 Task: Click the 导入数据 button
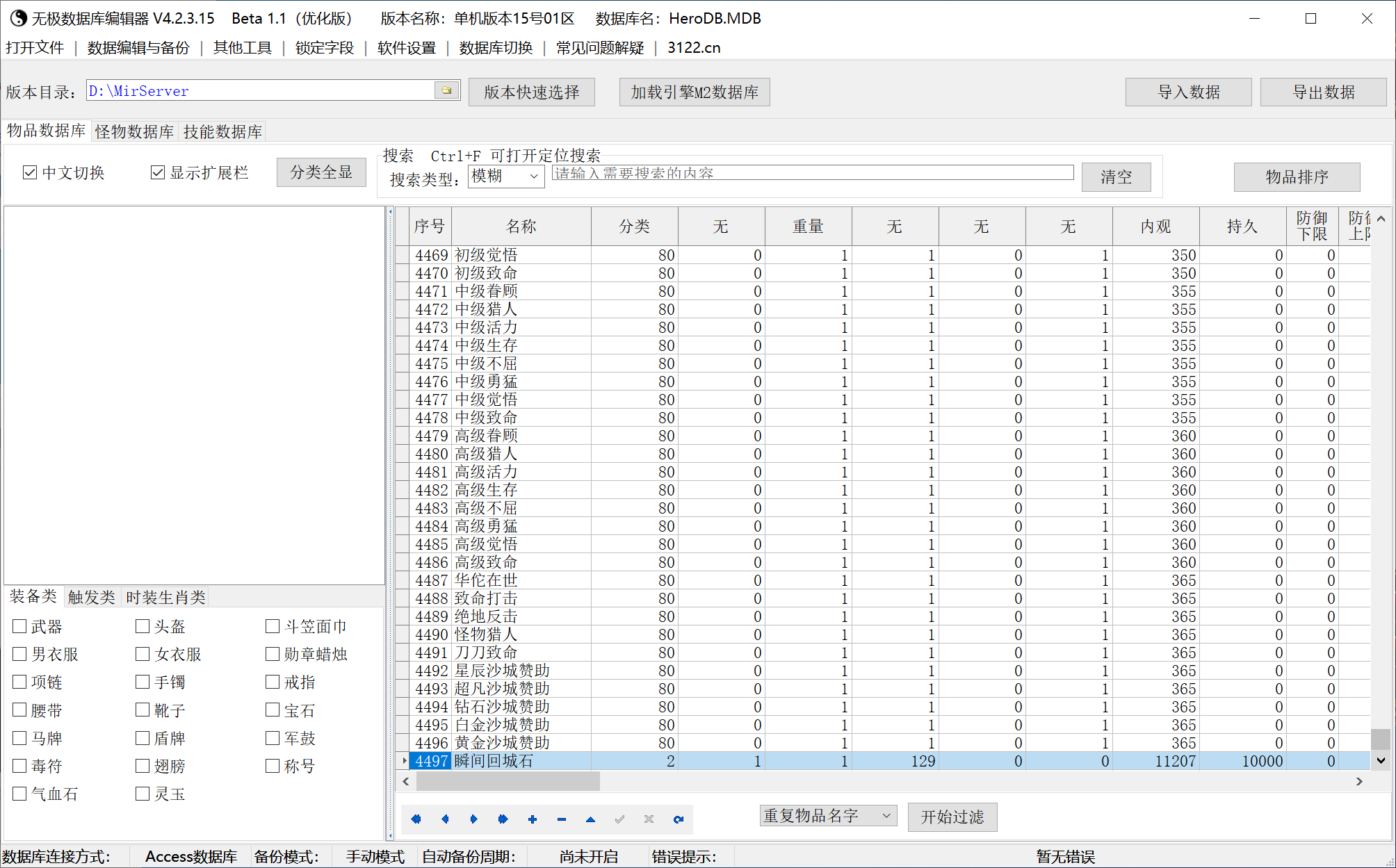tap(1189, 92)
